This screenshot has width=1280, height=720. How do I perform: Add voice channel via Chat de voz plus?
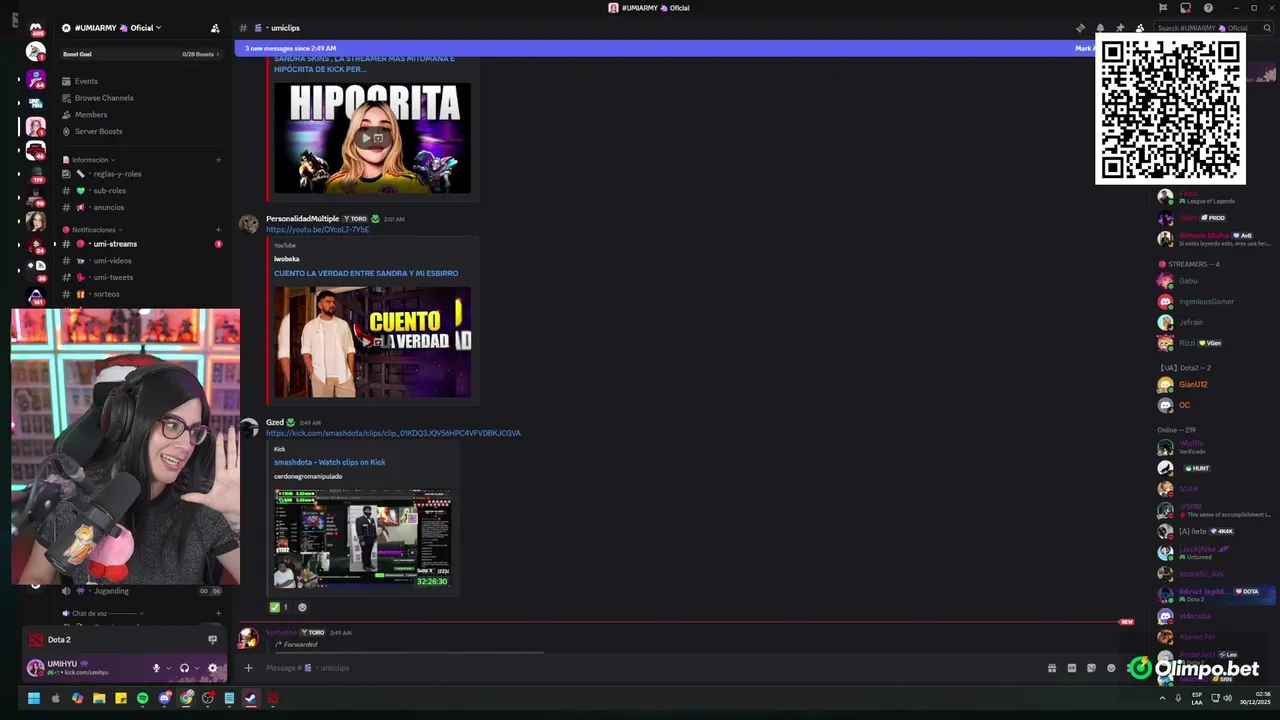pos(218,613)
